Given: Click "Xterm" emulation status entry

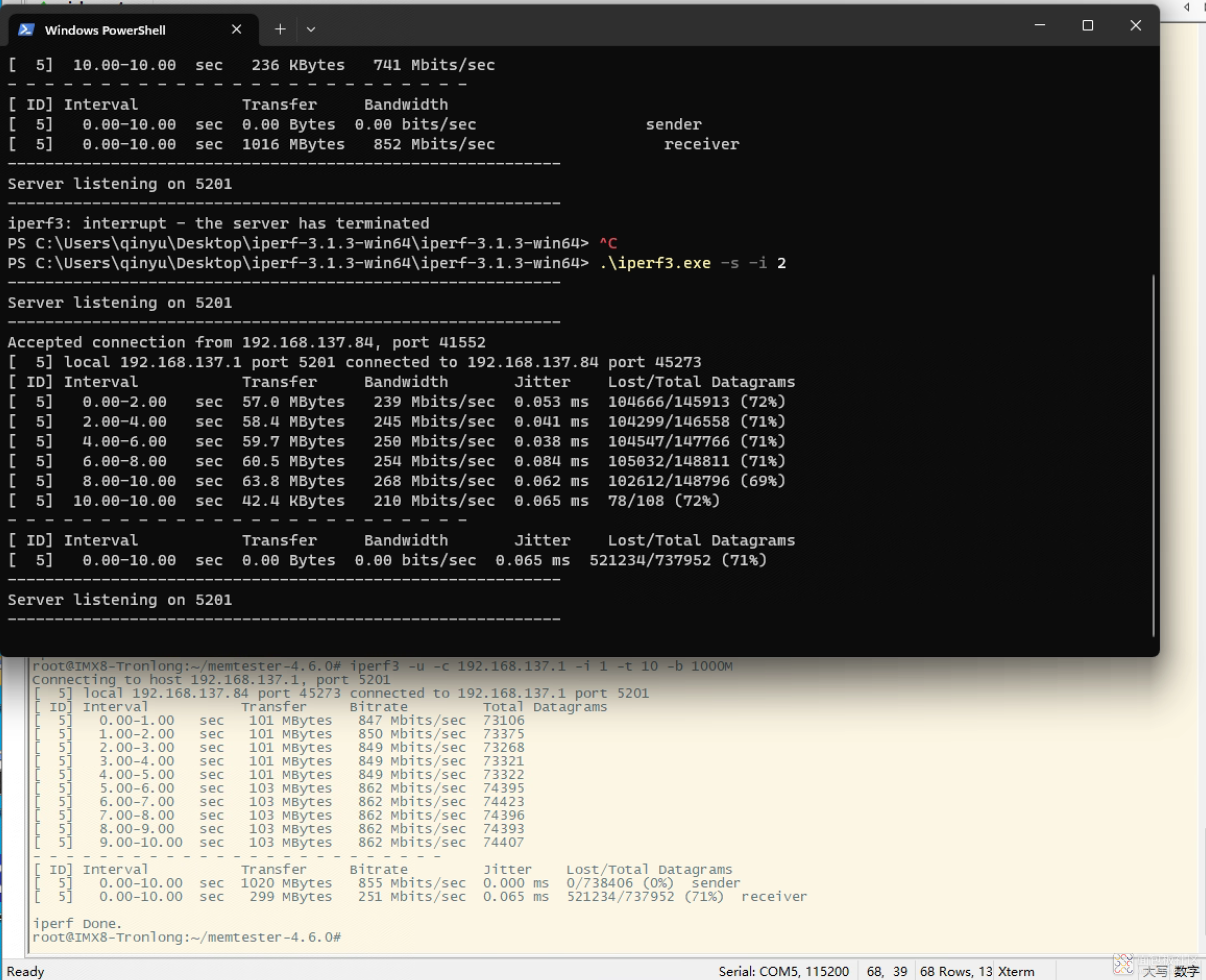Looking at the screenshot, I should tap(1016, 971).
